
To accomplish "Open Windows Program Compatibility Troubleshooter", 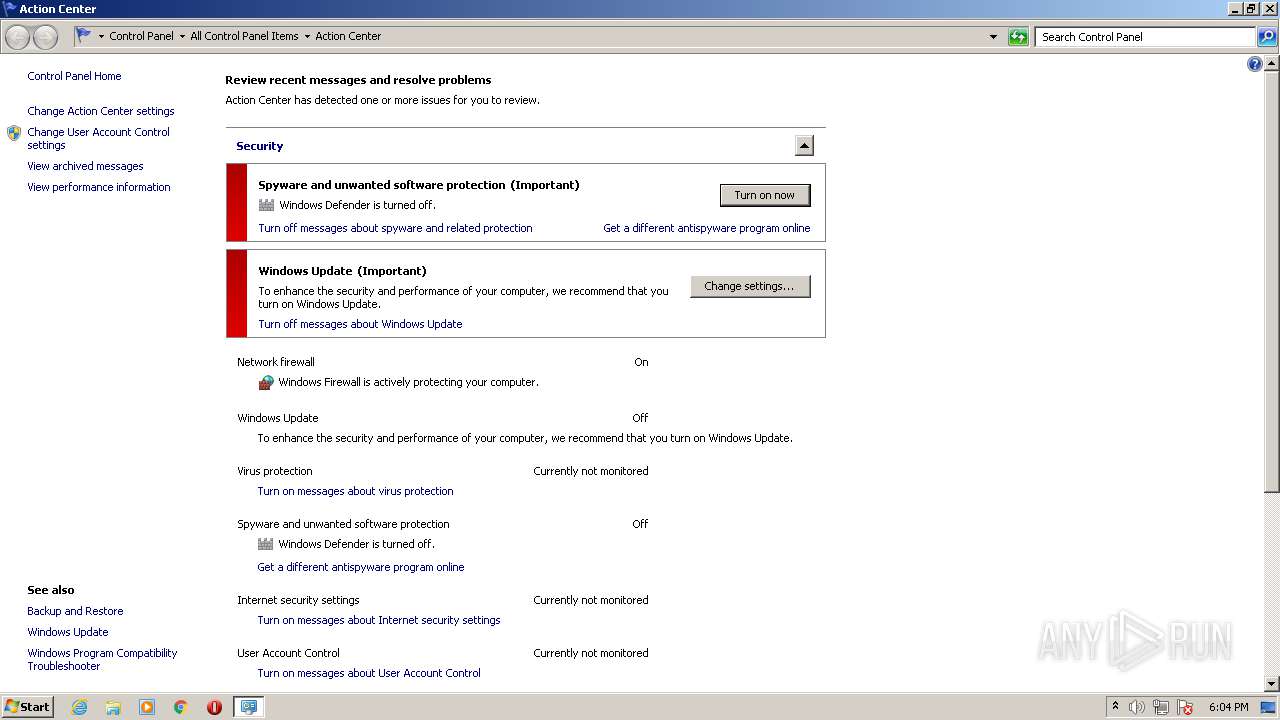I will (102, 659).
